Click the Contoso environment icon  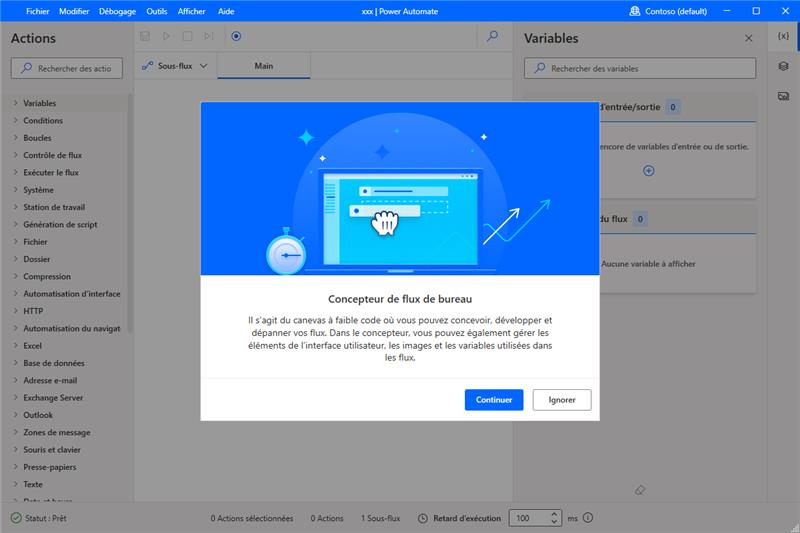click(635, 11)
